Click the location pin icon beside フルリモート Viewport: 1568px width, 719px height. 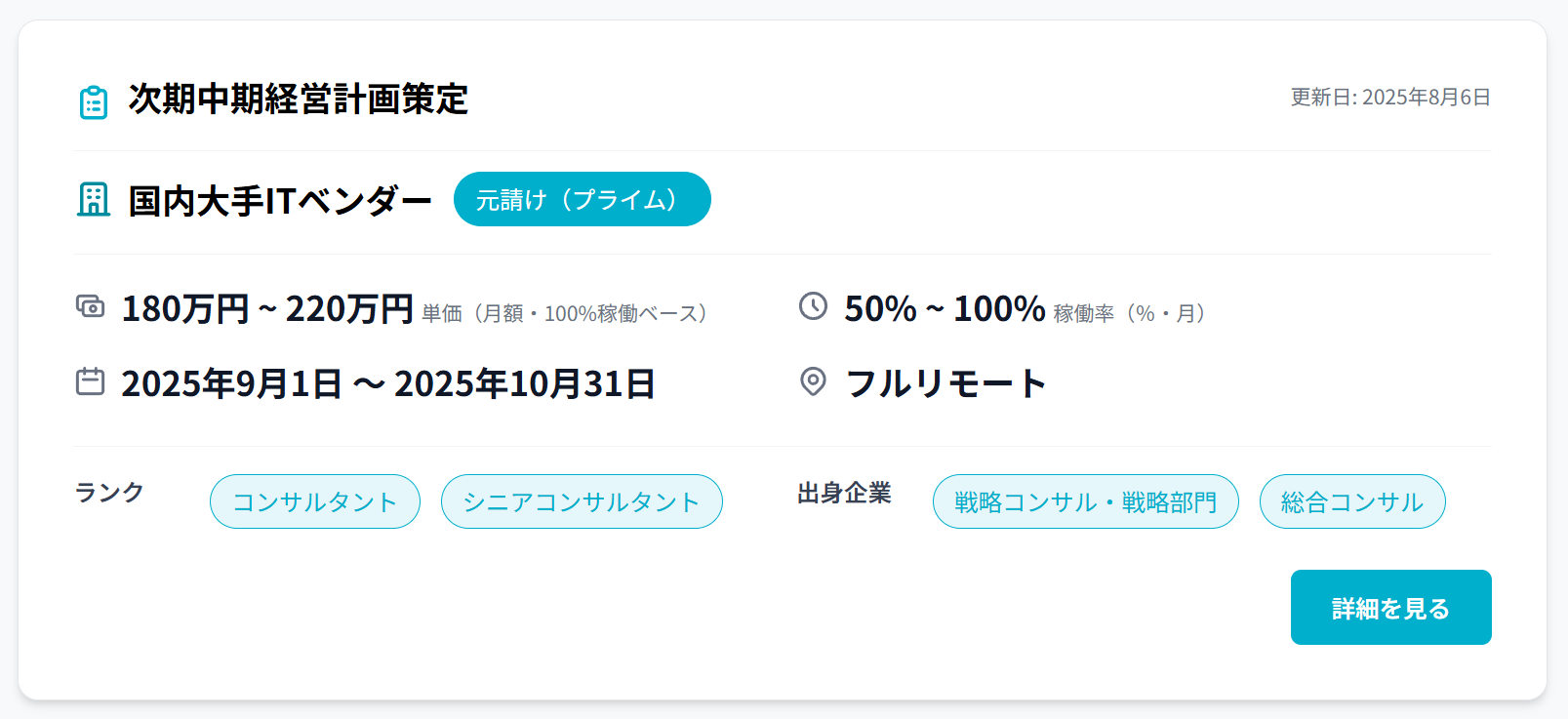[813, 381]
